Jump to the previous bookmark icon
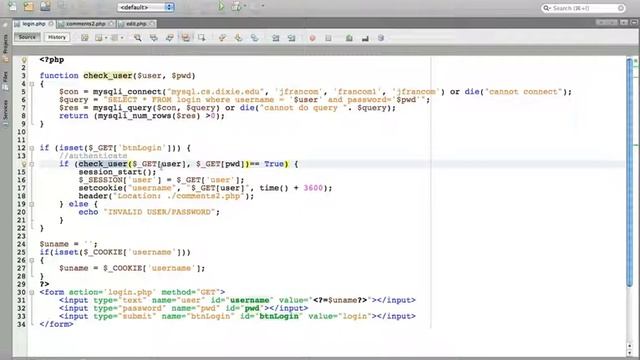 [x=222, y=38]
